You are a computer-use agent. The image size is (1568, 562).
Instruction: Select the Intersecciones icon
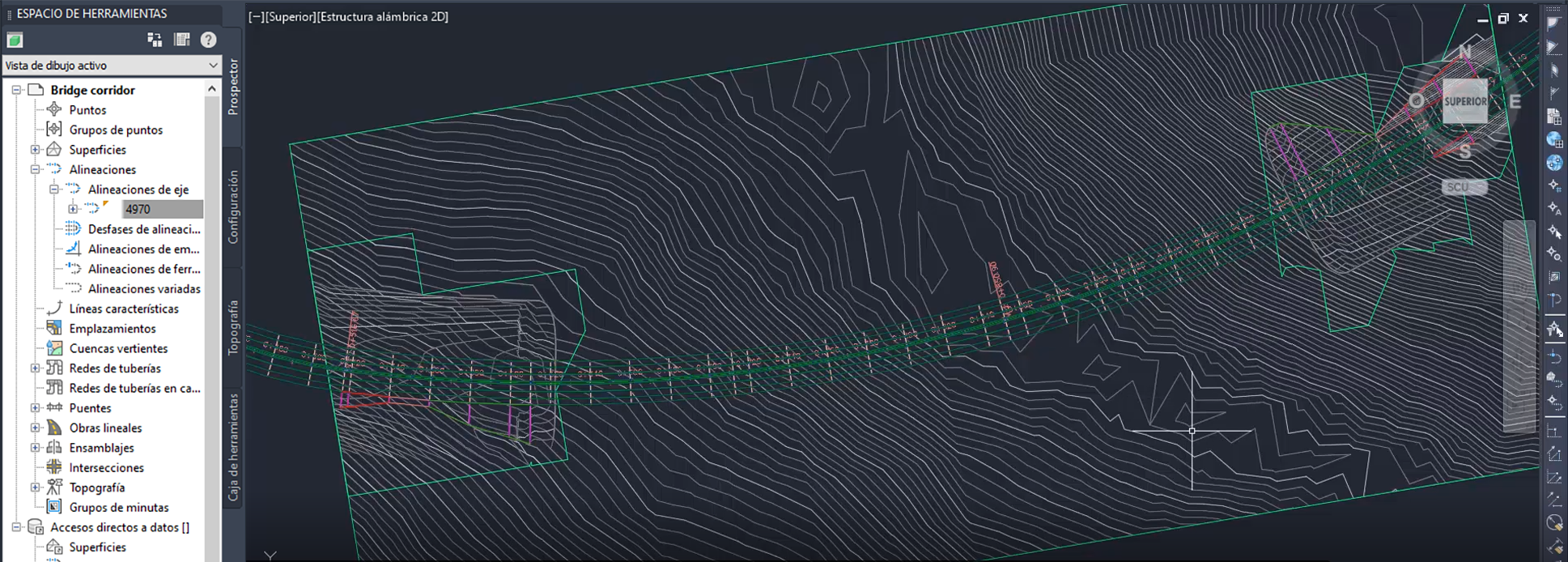point(54,467)
